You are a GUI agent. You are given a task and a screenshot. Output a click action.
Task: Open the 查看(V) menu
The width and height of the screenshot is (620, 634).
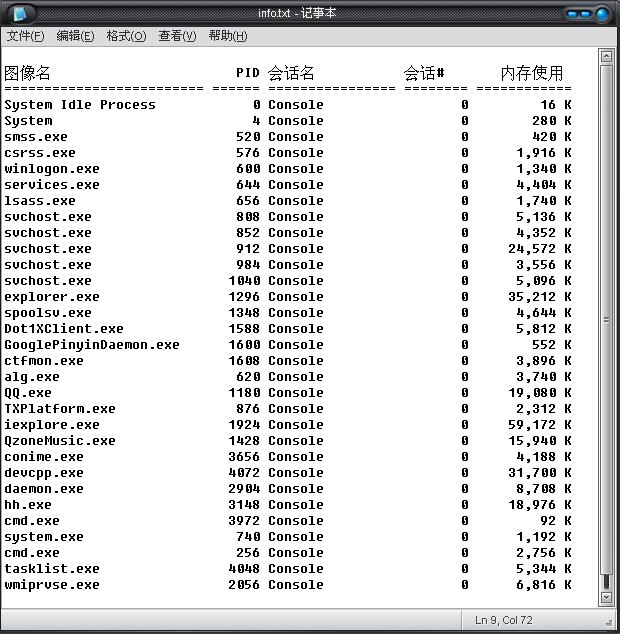[177, 36]
